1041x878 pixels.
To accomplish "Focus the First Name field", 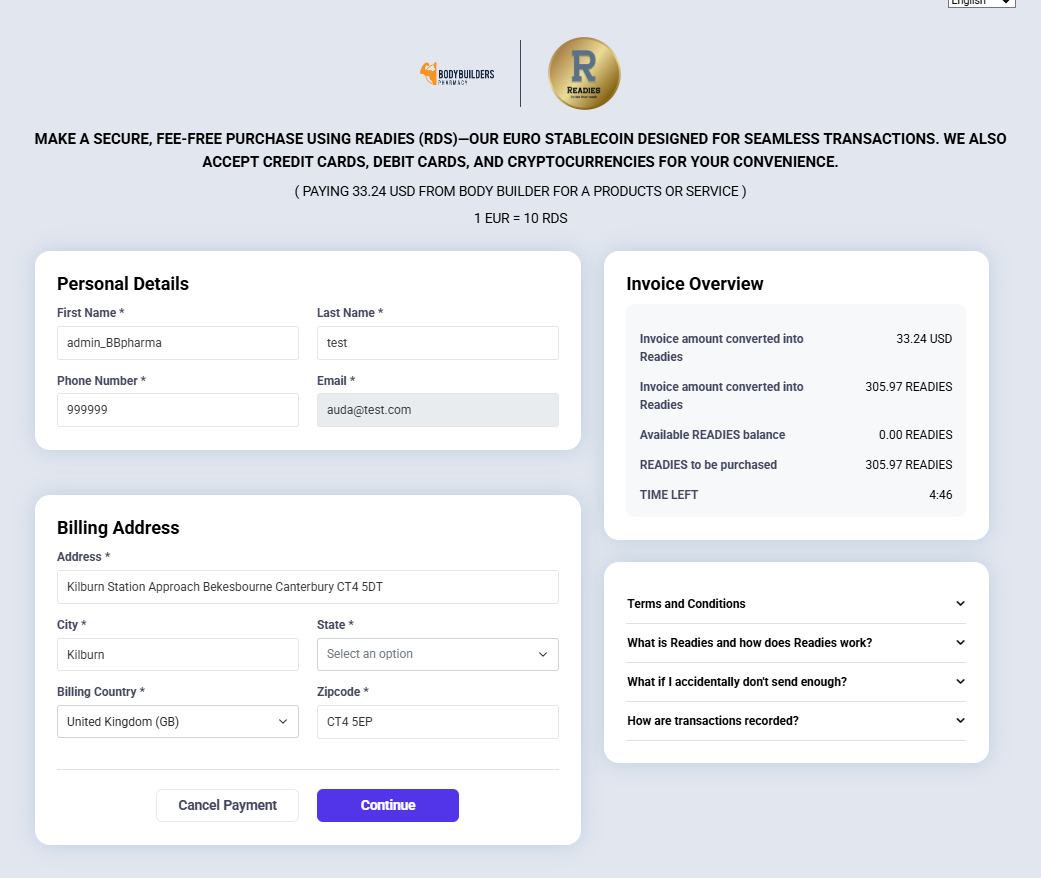I will coord(177,342).
